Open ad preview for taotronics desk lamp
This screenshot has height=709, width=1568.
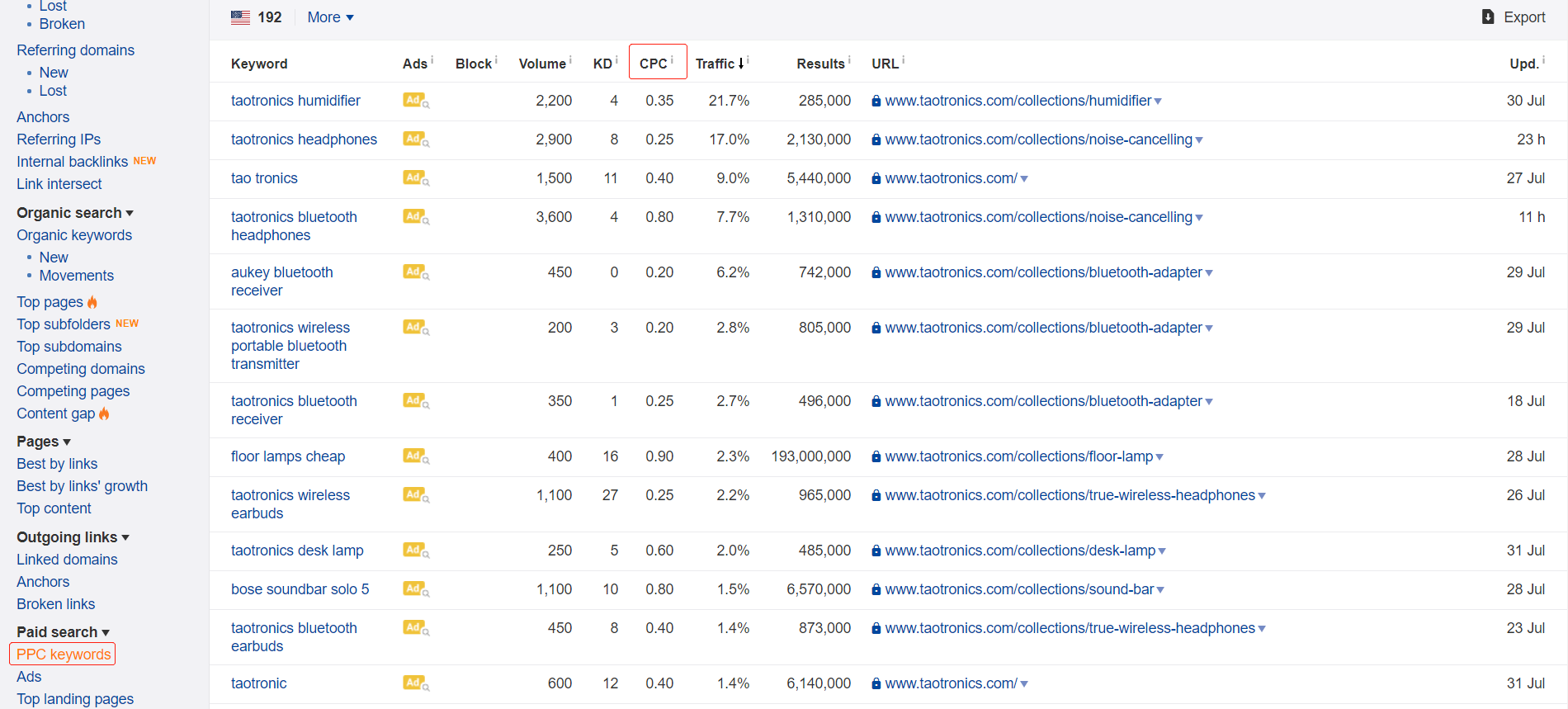tap(416, 551)
